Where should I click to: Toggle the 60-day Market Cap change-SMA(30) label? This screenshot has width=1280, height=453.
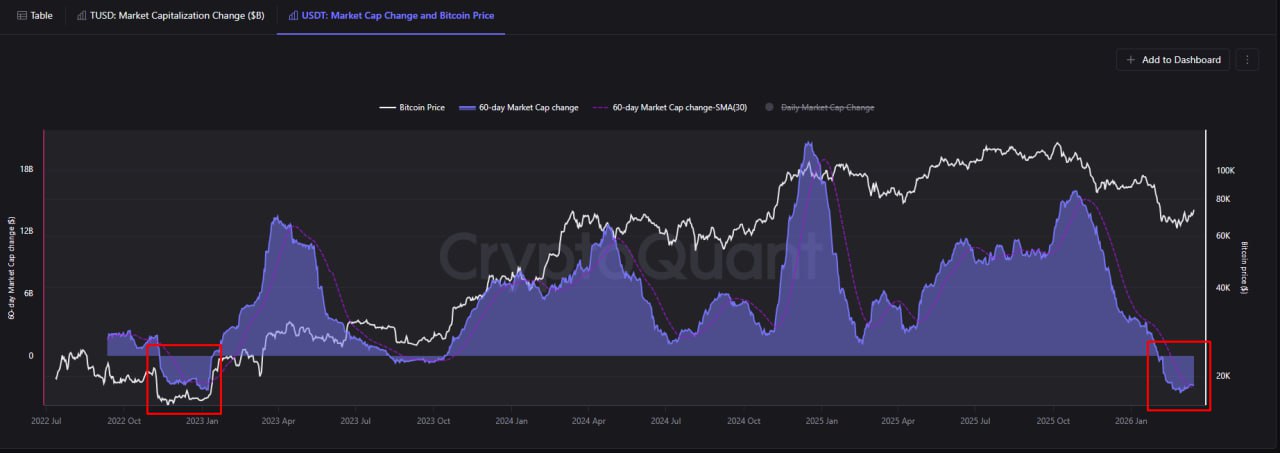[x=679, y=107]
